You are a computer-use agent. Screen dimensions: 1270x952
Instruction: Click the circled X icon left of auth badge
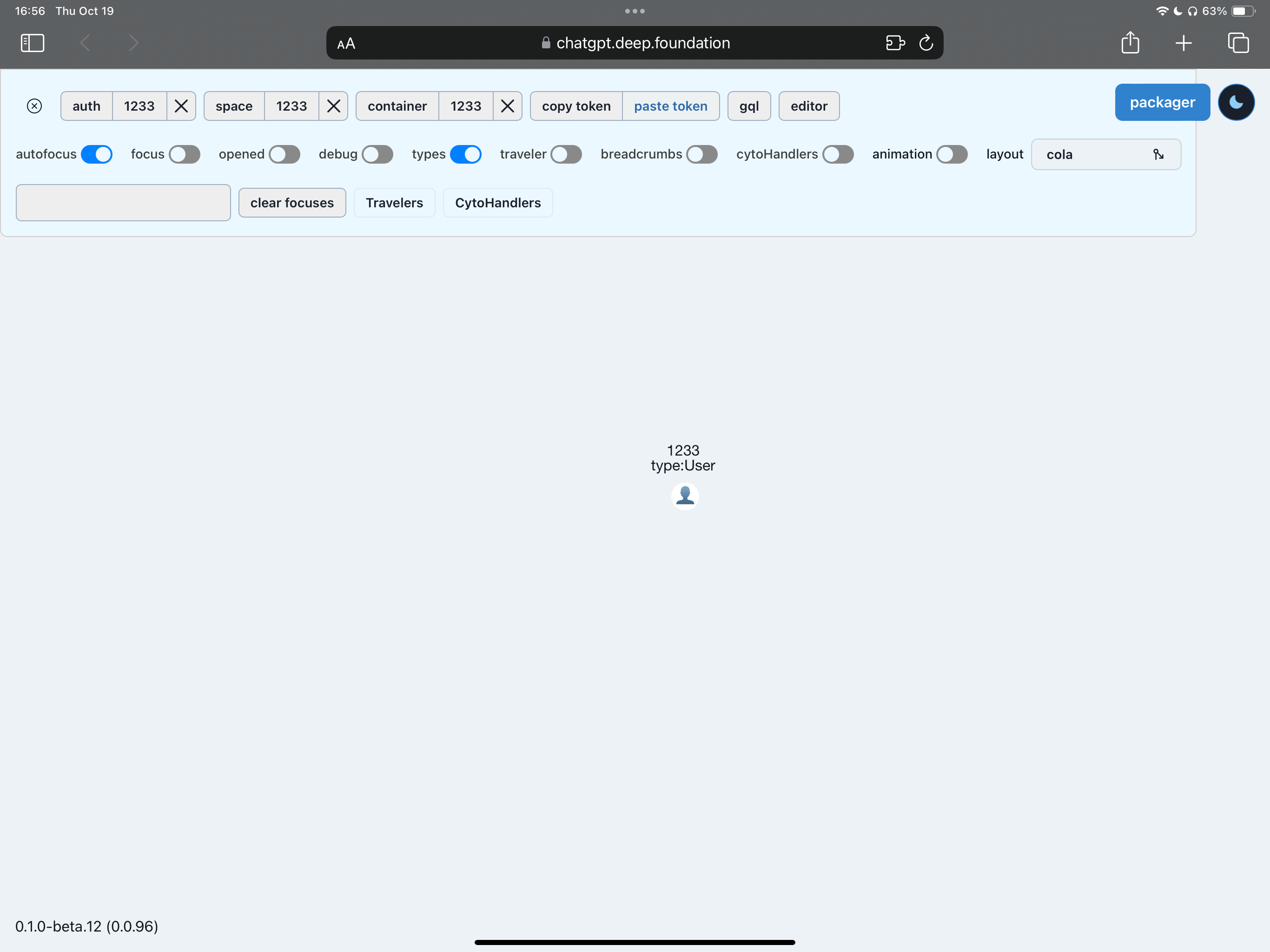click(x=34, y=106)
